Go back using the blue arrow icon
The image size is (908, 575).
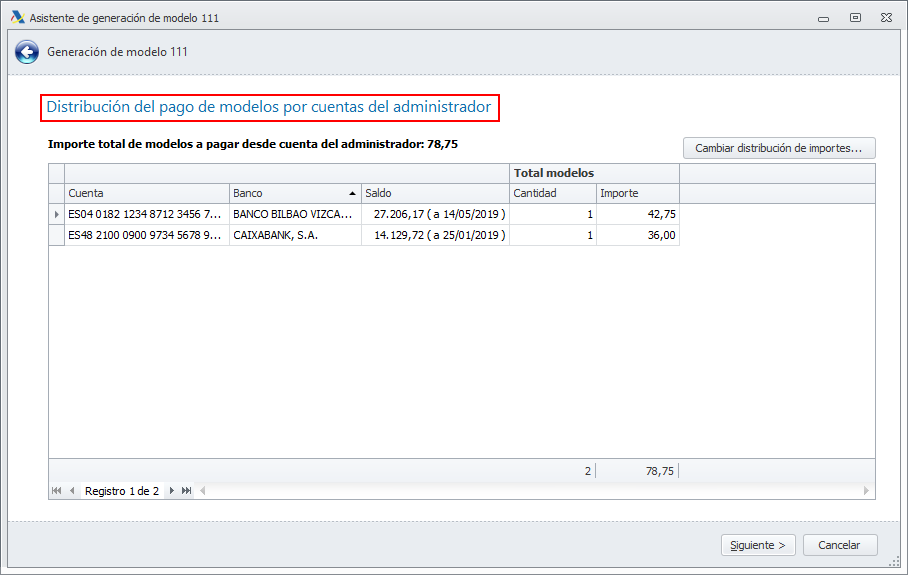coord(27,52)
